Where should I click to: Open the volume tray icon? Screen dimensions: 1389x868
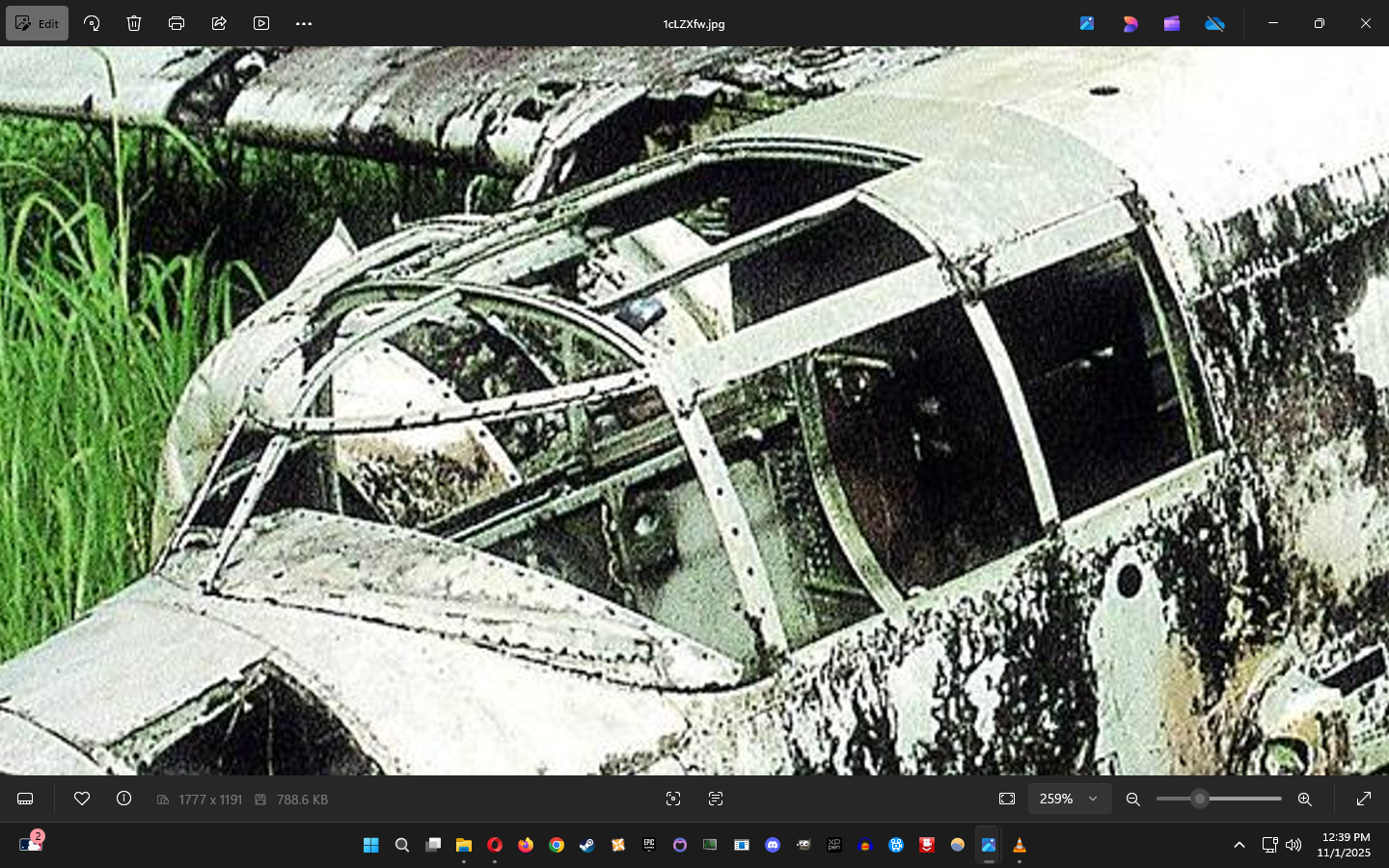click(x=1294, y=845)
